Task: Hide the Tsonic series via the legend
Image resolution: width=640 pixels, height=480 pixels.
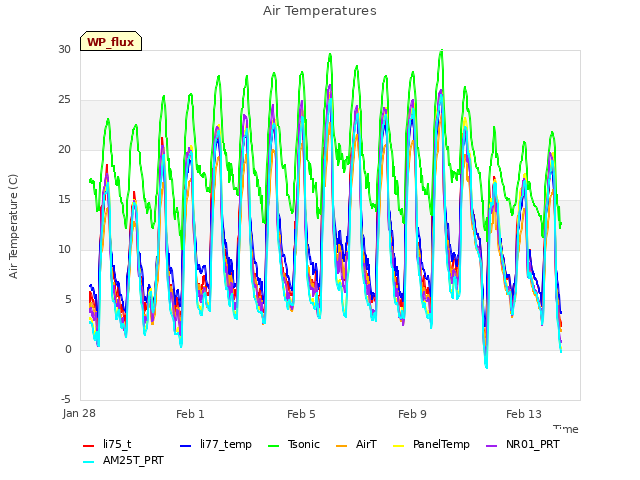Action: coord(293,444)
